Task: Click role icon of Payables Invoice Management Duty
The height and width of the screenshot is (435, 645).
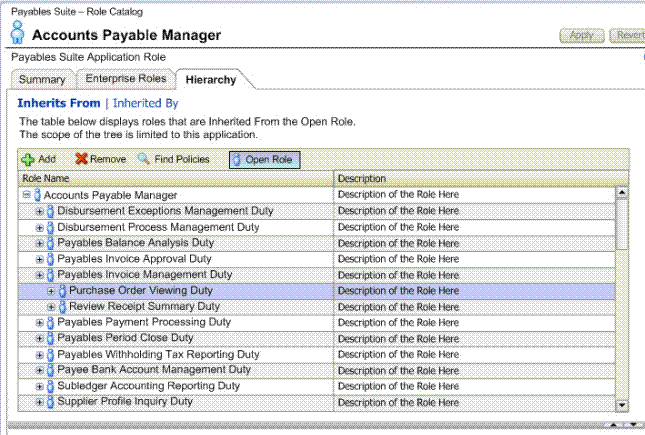Action: 50,275
